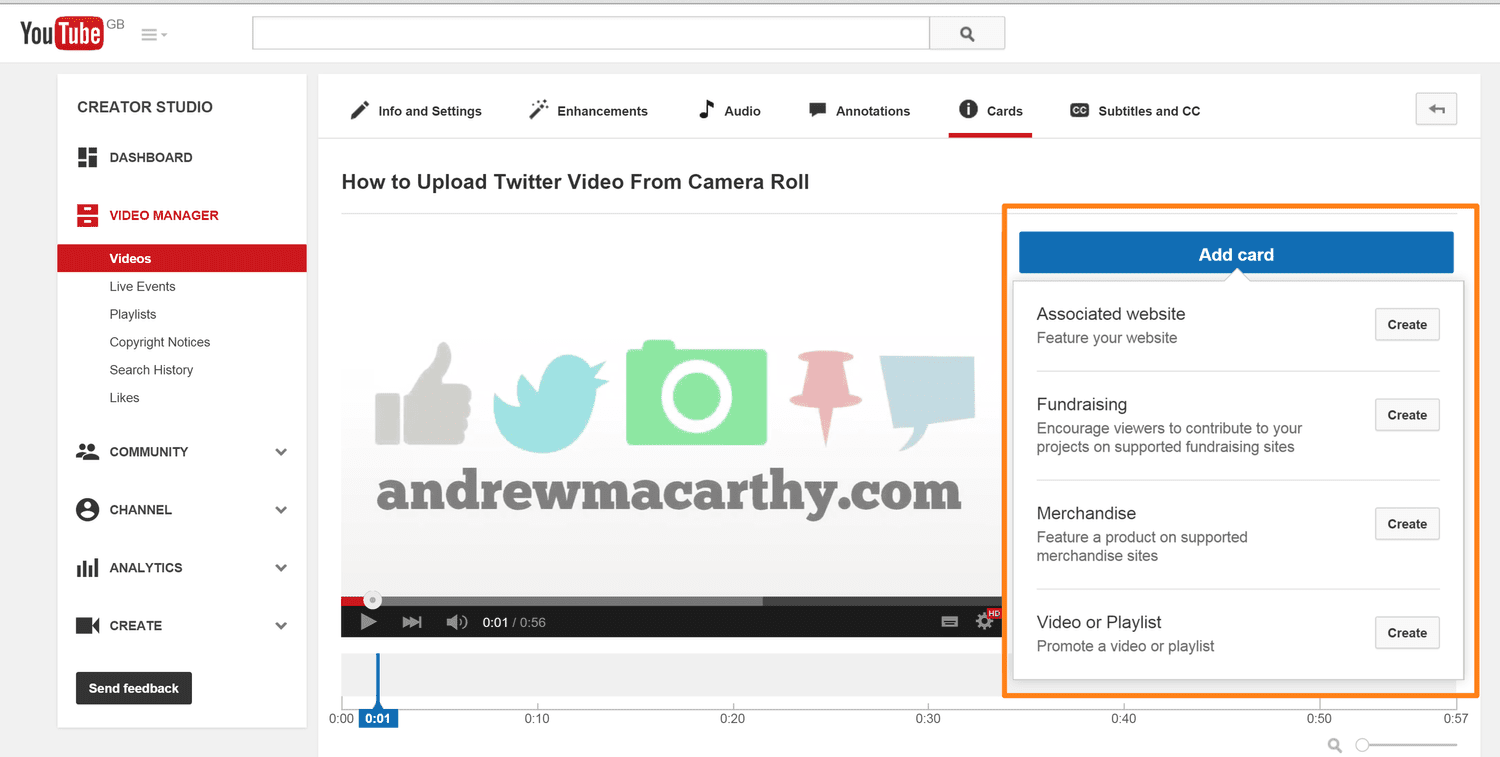The image size is (1500, 757).
Task: Adjust the timeline zoom slider
Action: coord(1362,744)
